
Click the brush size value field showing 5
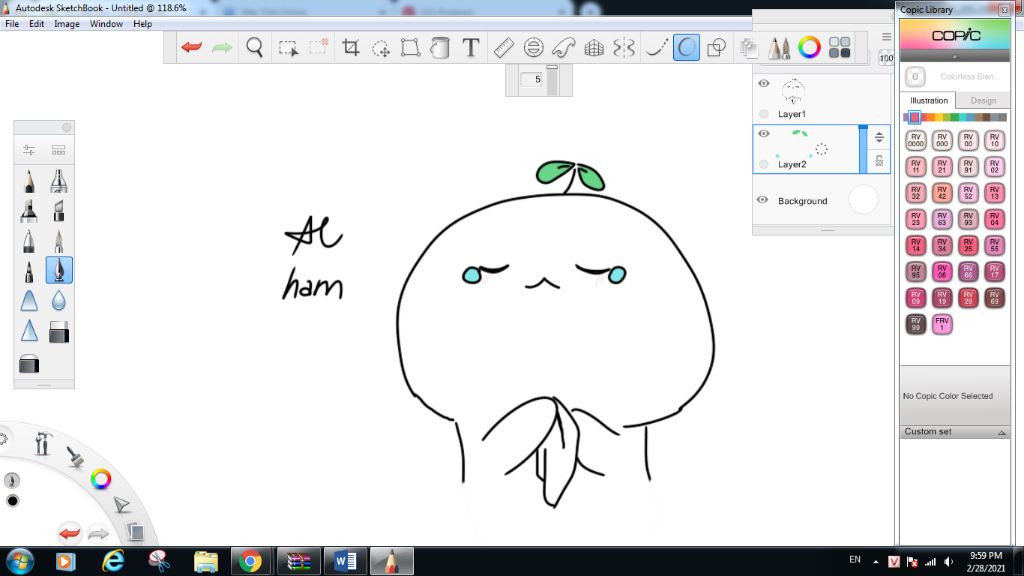[x=533, y=80]
